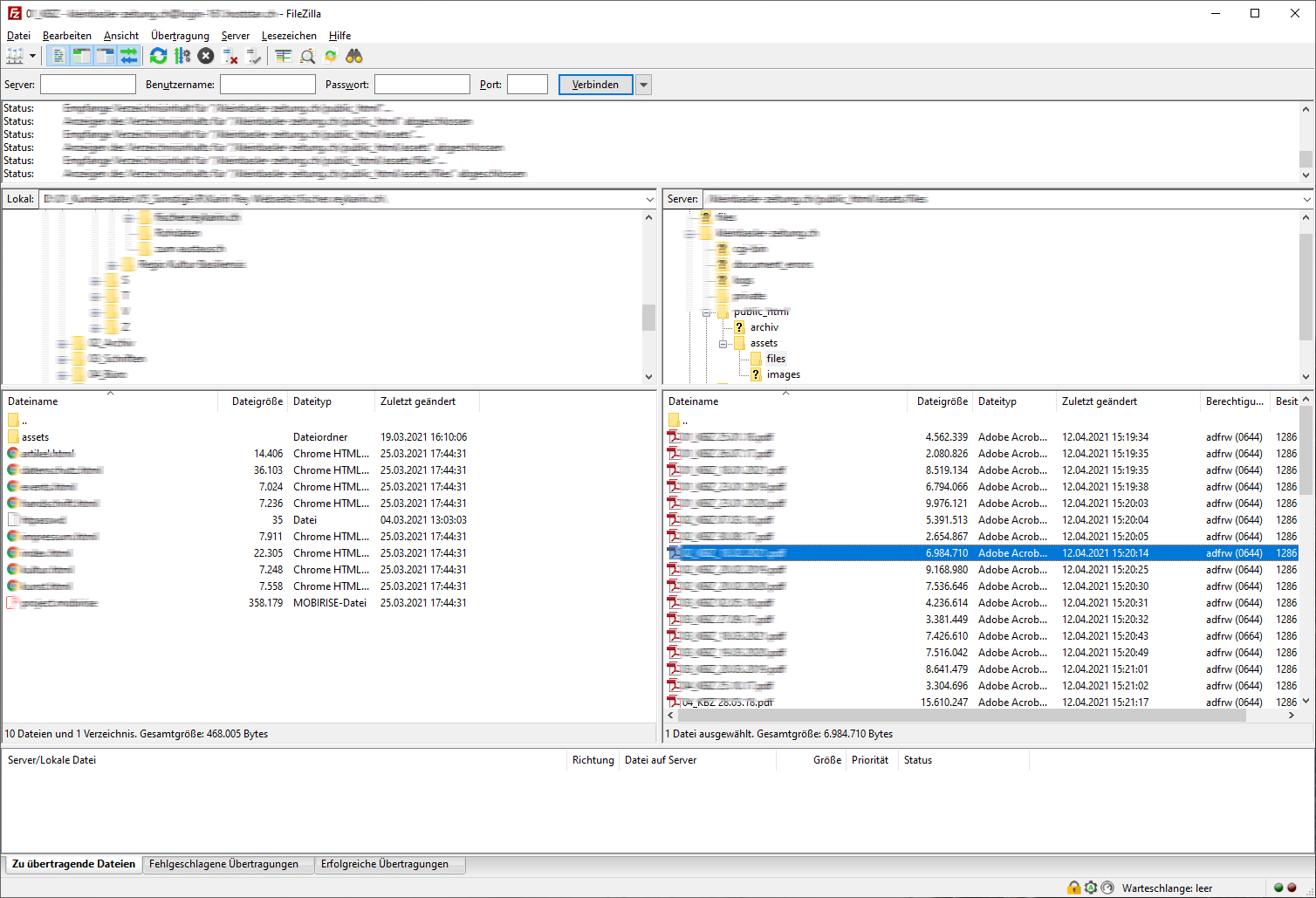Click the Verbinden button
The height and width of the screenshot is (898, 1316).
point(595,85)
